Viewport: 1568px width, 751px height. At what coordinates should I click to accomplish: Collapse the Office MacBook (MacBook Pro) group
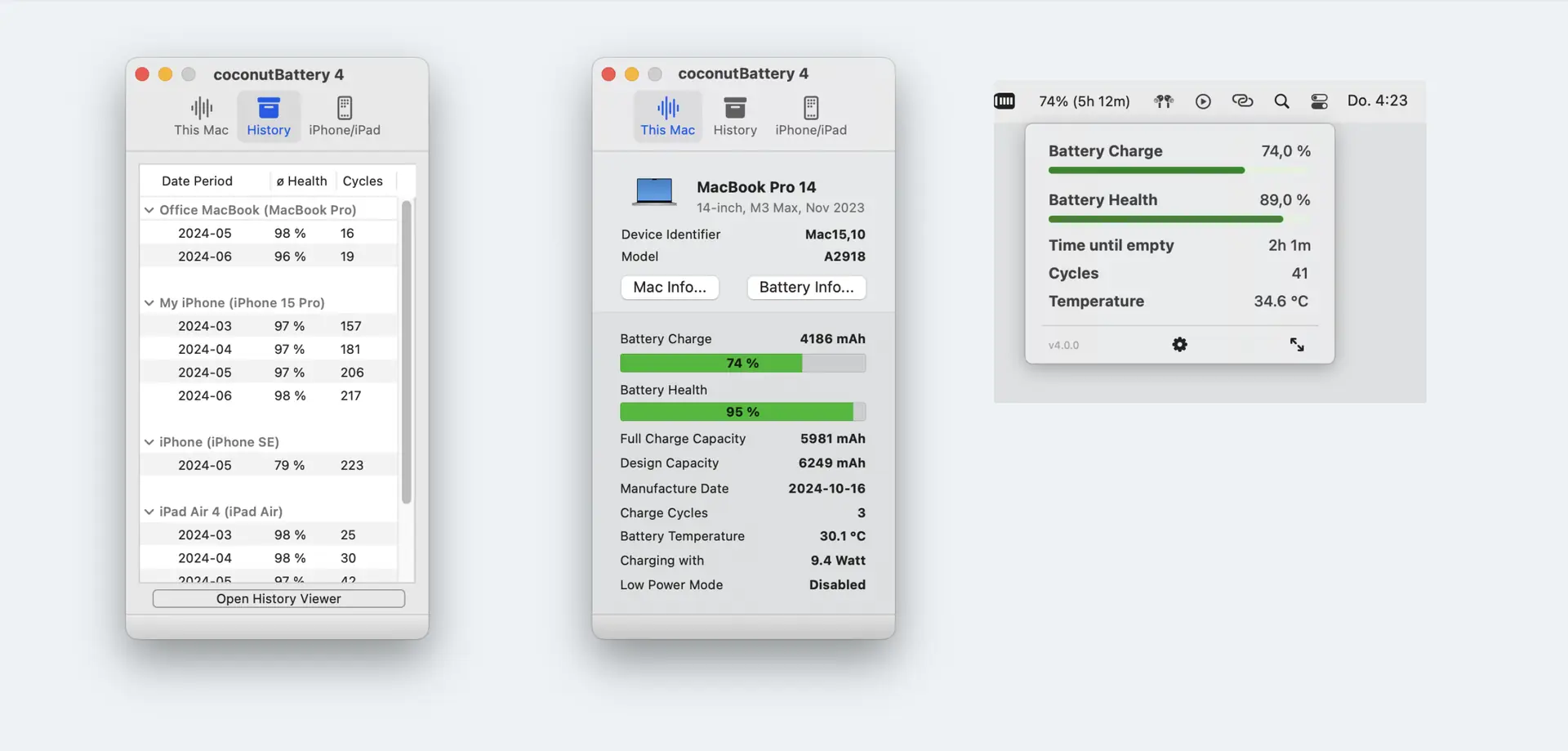tap(149, 210)
